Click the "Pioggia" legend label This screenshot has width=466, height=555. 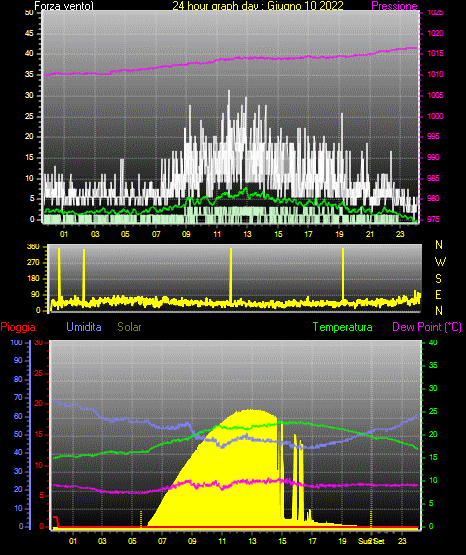[18, 327]
